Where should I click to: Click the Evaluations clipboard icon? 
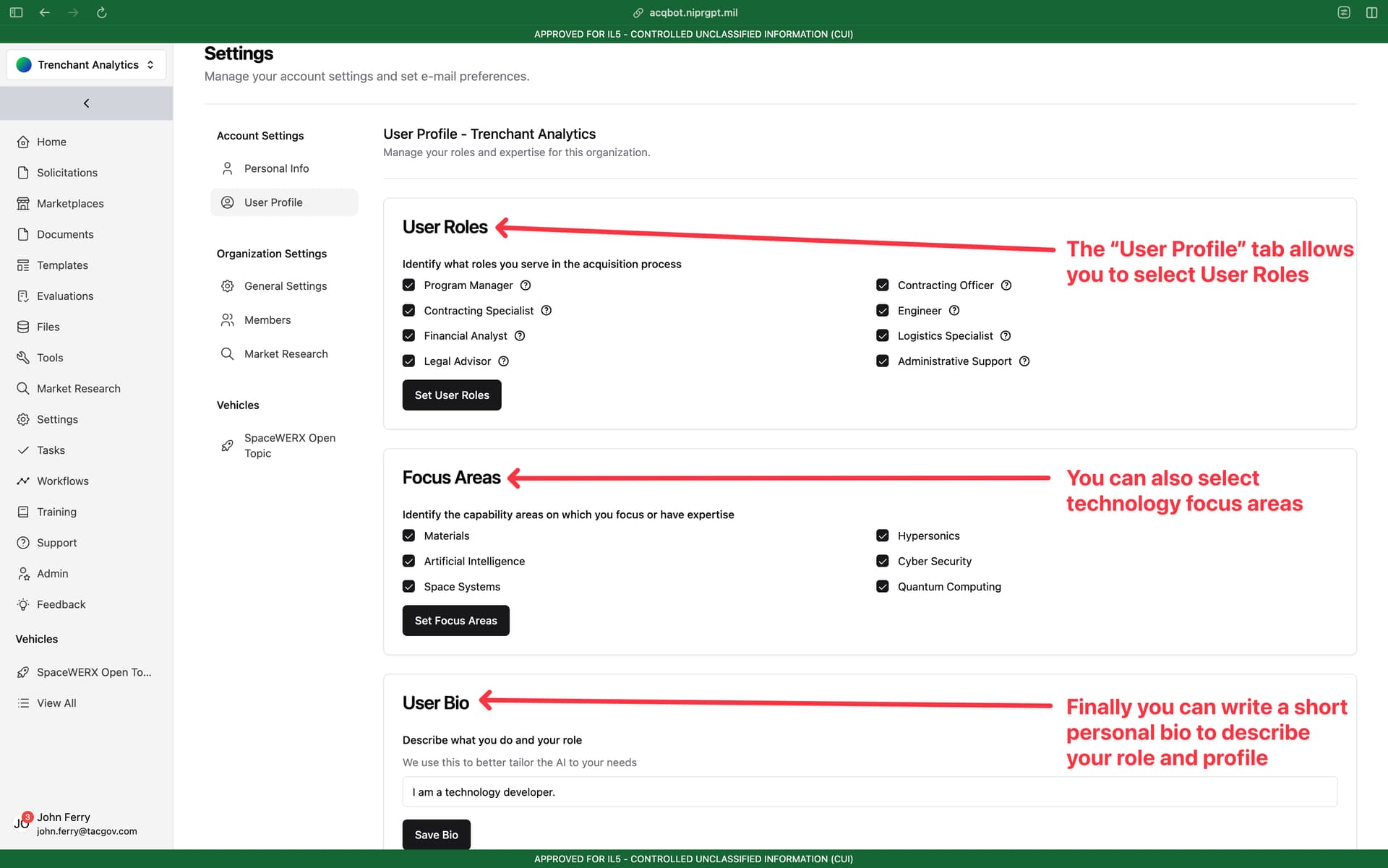click(23, 296)
